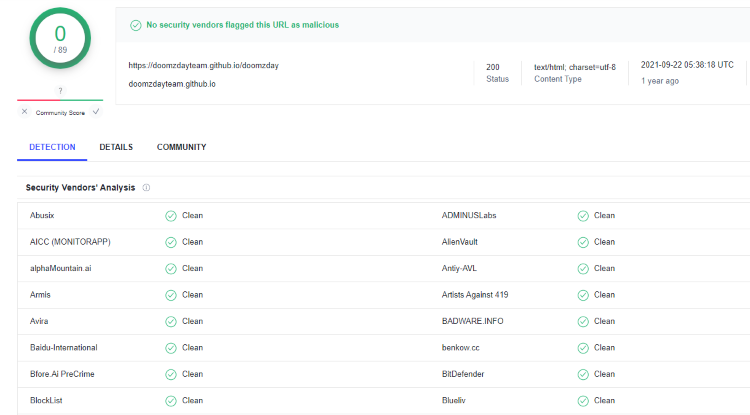Click the Clean check icon for alphaMountain.ai
750x415 pixels.
171,269
